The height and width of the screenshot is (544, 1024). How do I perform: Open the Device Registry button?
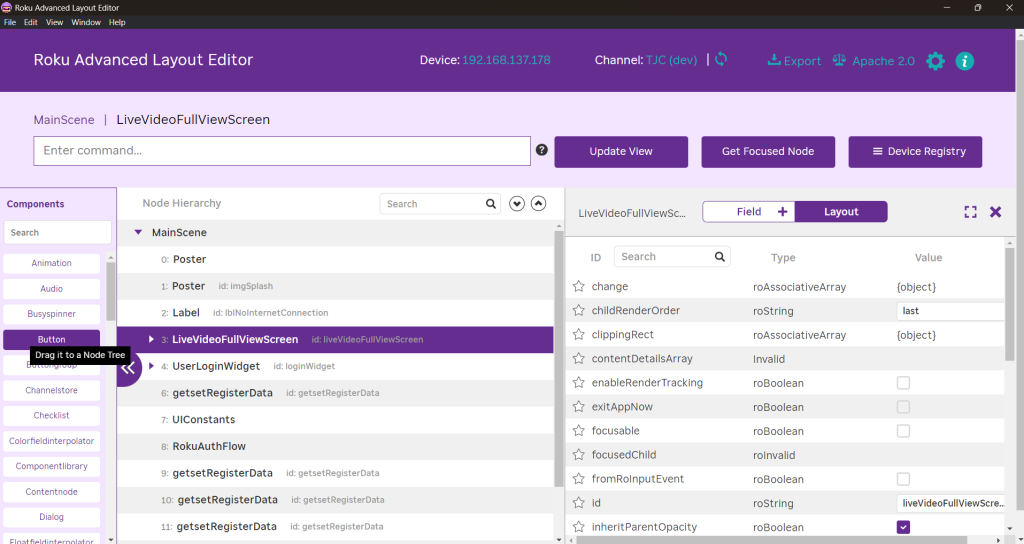point(915,152)
